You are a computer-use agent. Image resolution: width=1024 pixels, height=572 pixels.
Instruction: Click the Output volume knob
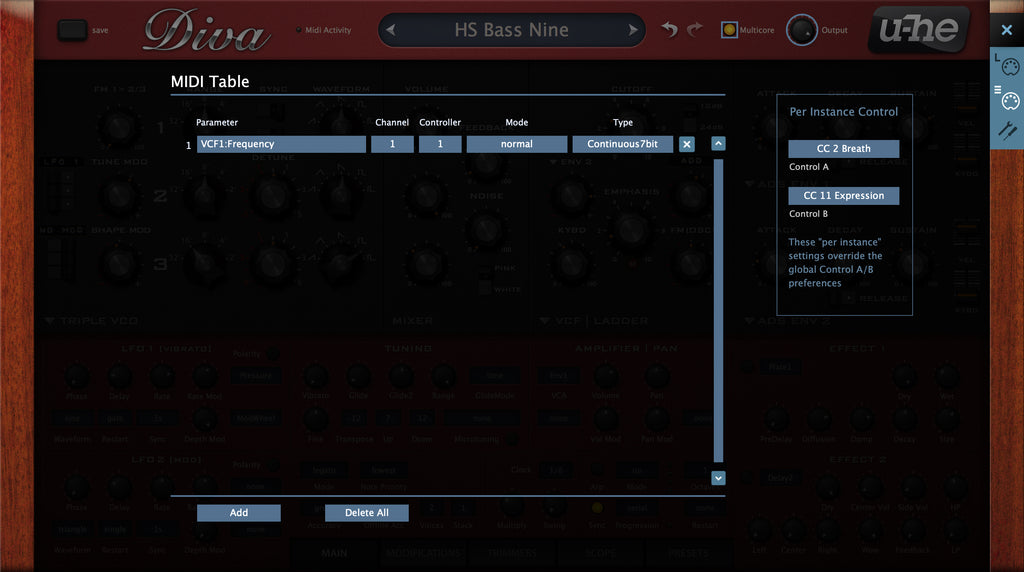click(x=801, y=29)
